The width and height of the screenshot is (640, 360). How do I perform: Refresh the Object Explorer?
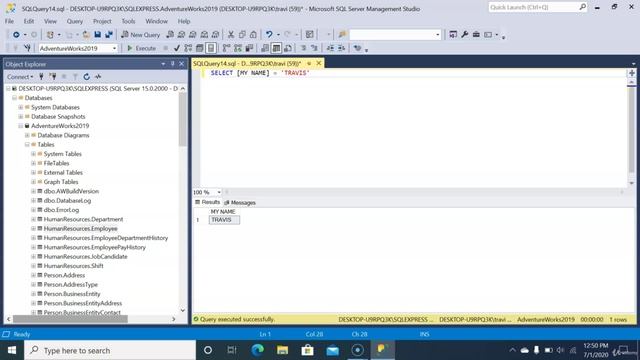(x=87, y=77)
